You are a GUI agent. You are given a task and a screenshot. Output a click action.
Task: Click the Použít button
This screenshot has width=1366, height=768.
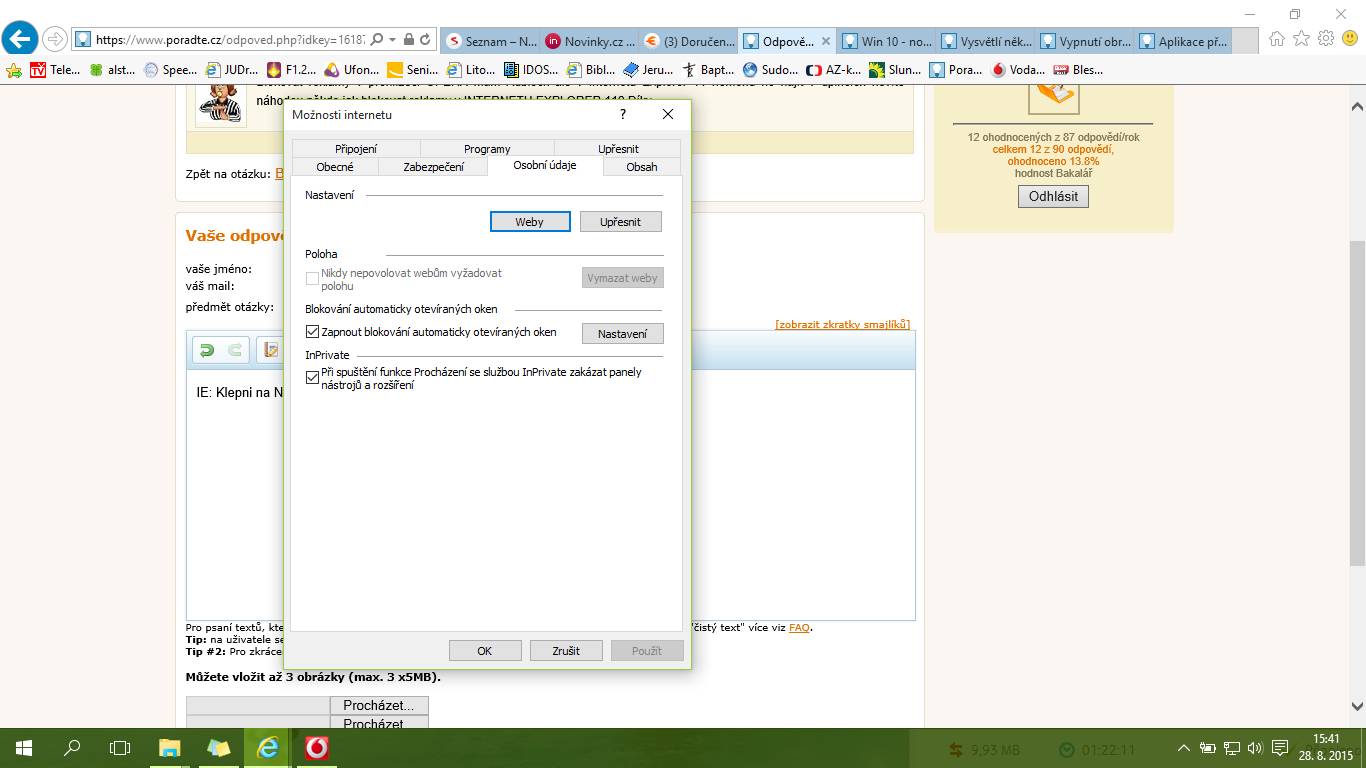(647, 651)
